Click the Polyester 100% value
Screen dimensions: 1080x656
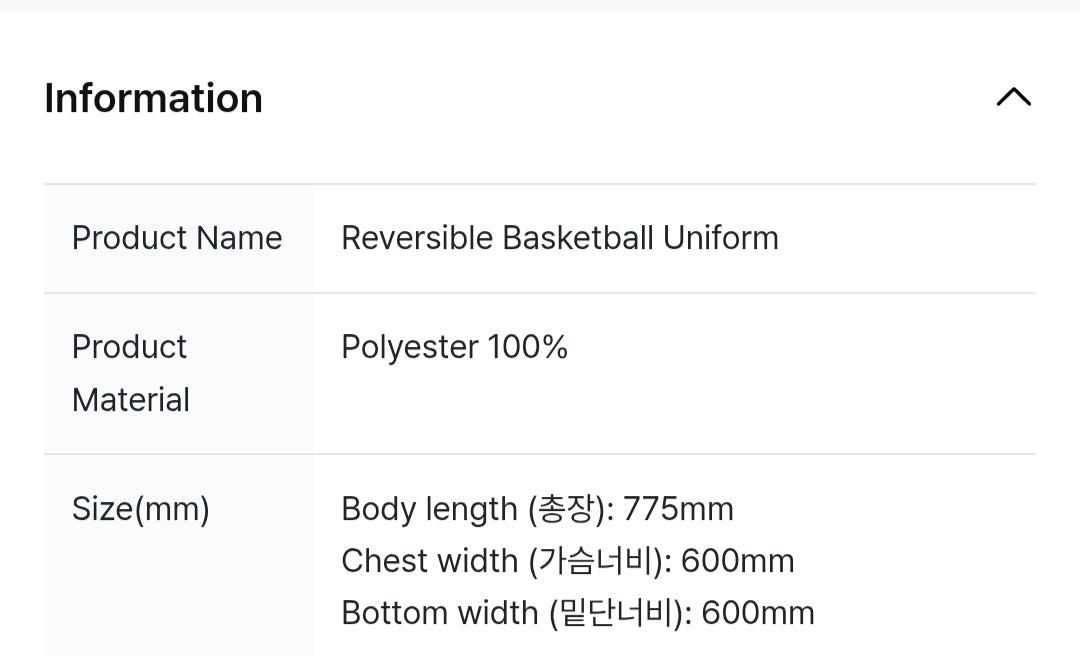(x=455, y=347)
